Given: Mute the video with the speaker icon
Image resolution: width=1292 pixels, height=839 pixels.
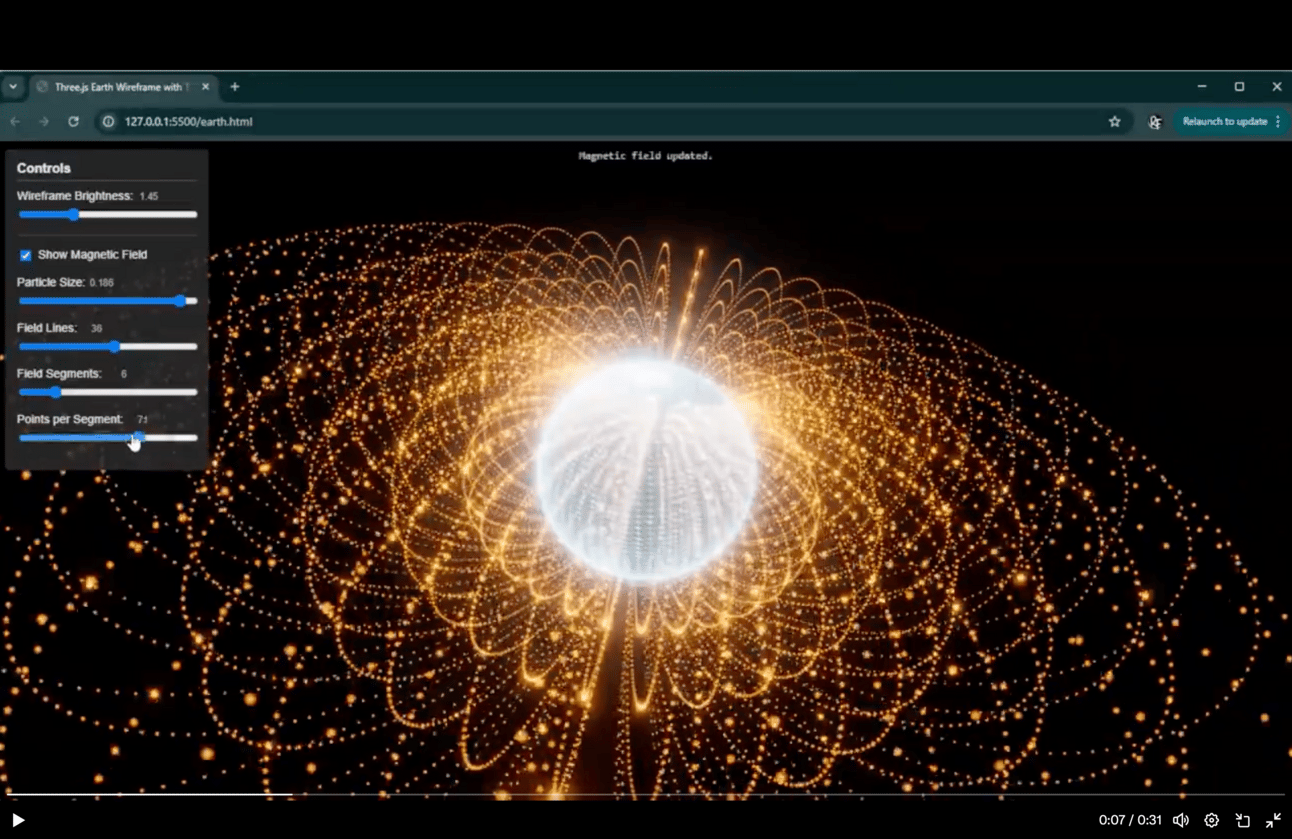Looking at the screenshot, I should click(1180, 820).
